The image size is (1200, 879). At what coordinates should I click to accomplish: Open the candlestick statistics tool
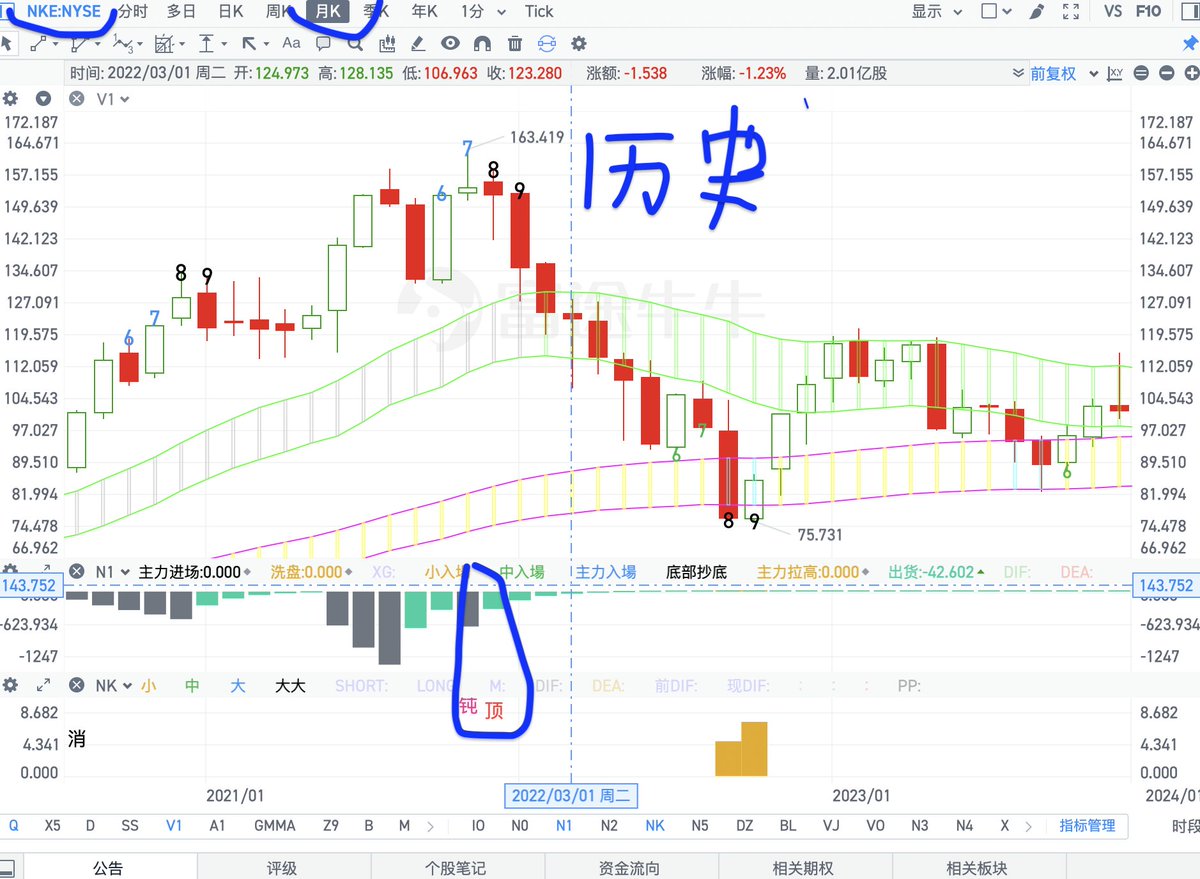387,43
